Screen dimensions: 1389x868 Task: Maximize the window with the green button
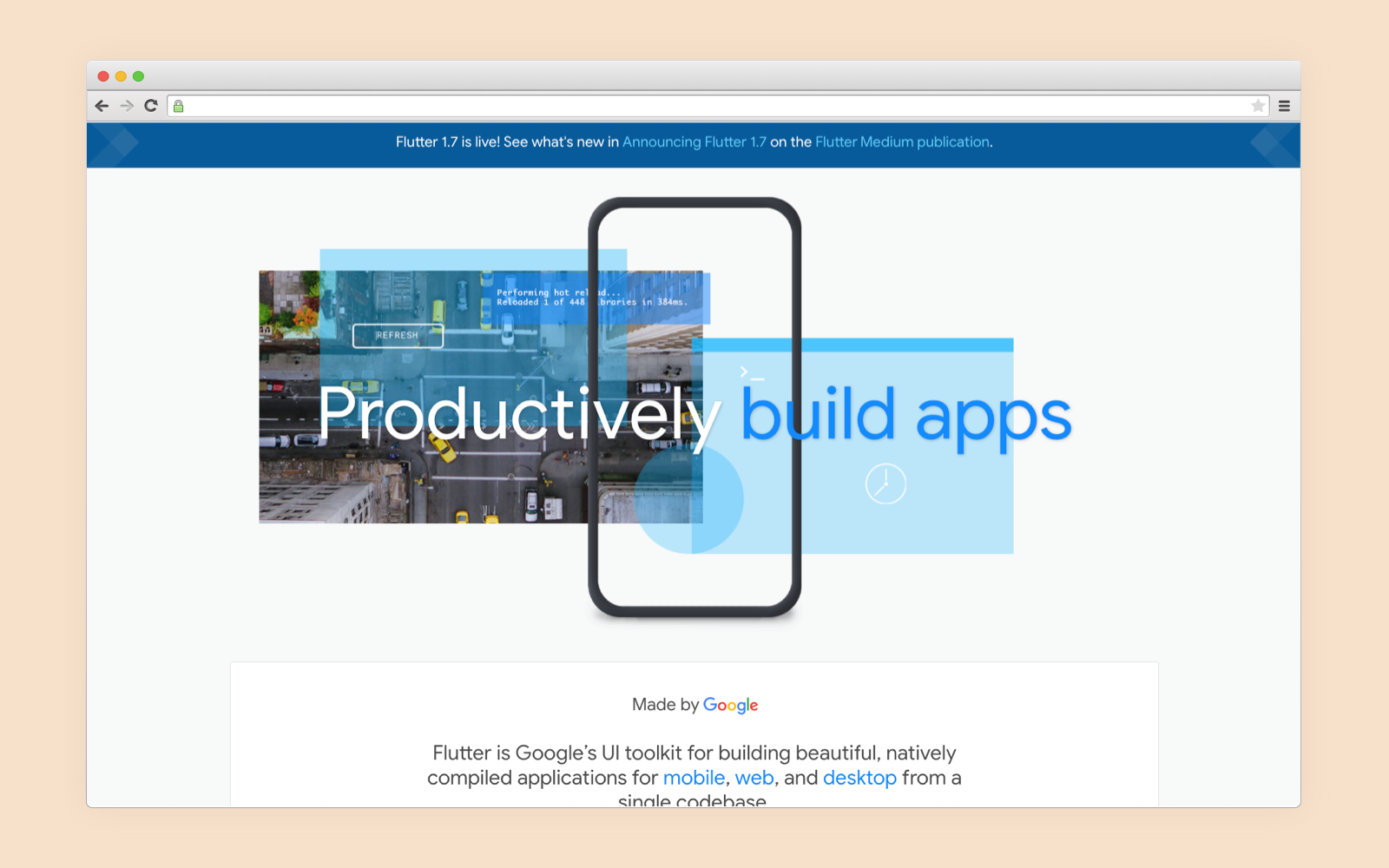point(138,76)
